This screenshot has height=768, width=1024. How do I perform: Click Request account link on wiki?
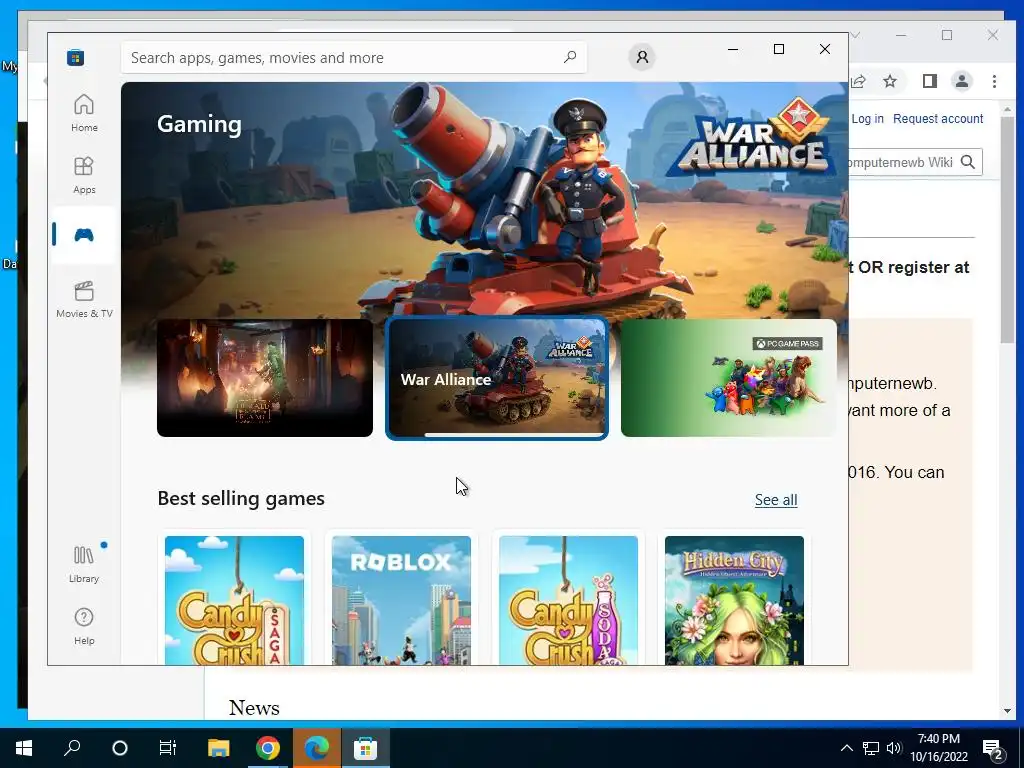click(938, 119)
